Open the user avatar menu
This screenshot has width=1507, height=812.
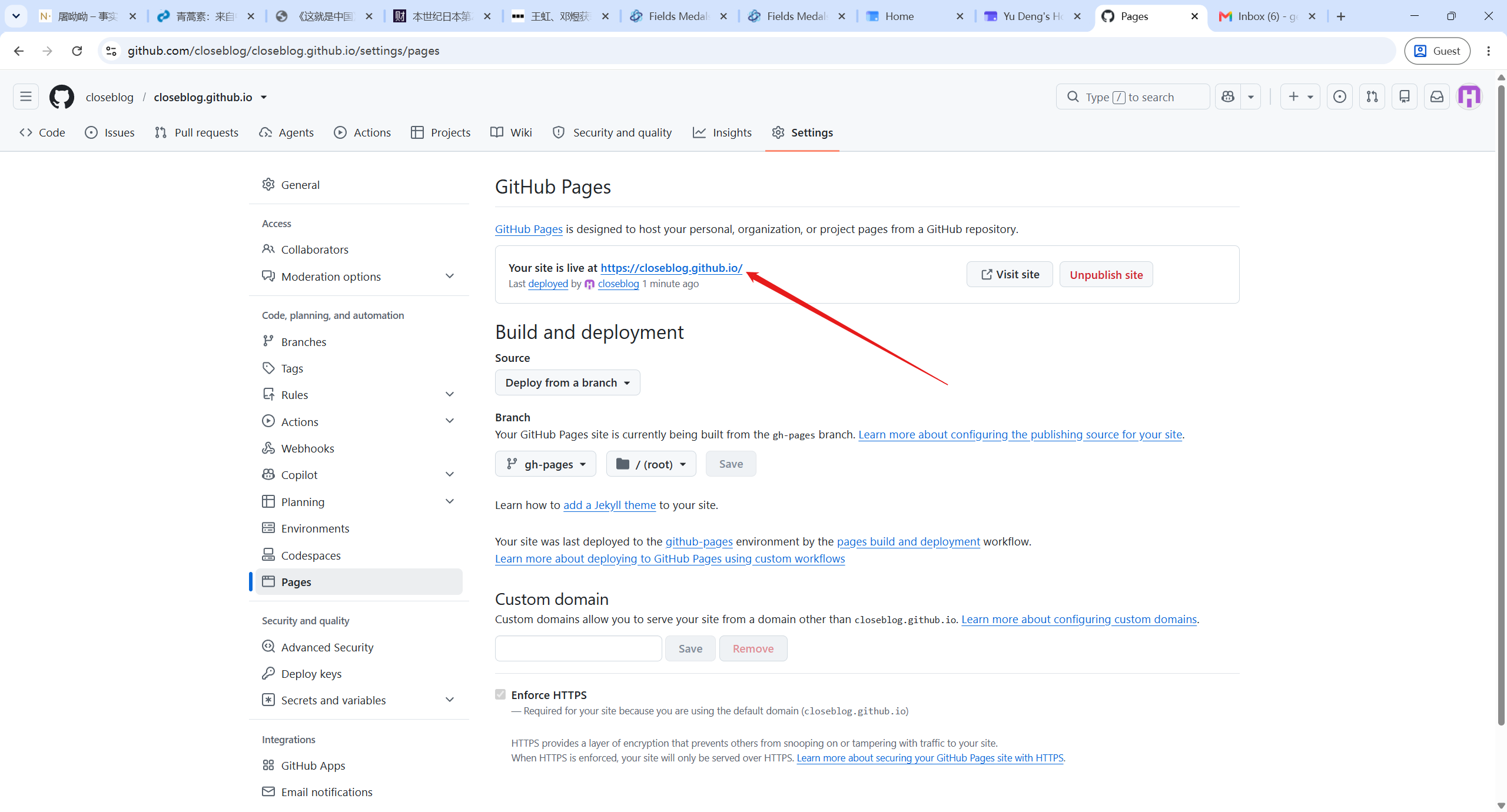coord(1469,96)
